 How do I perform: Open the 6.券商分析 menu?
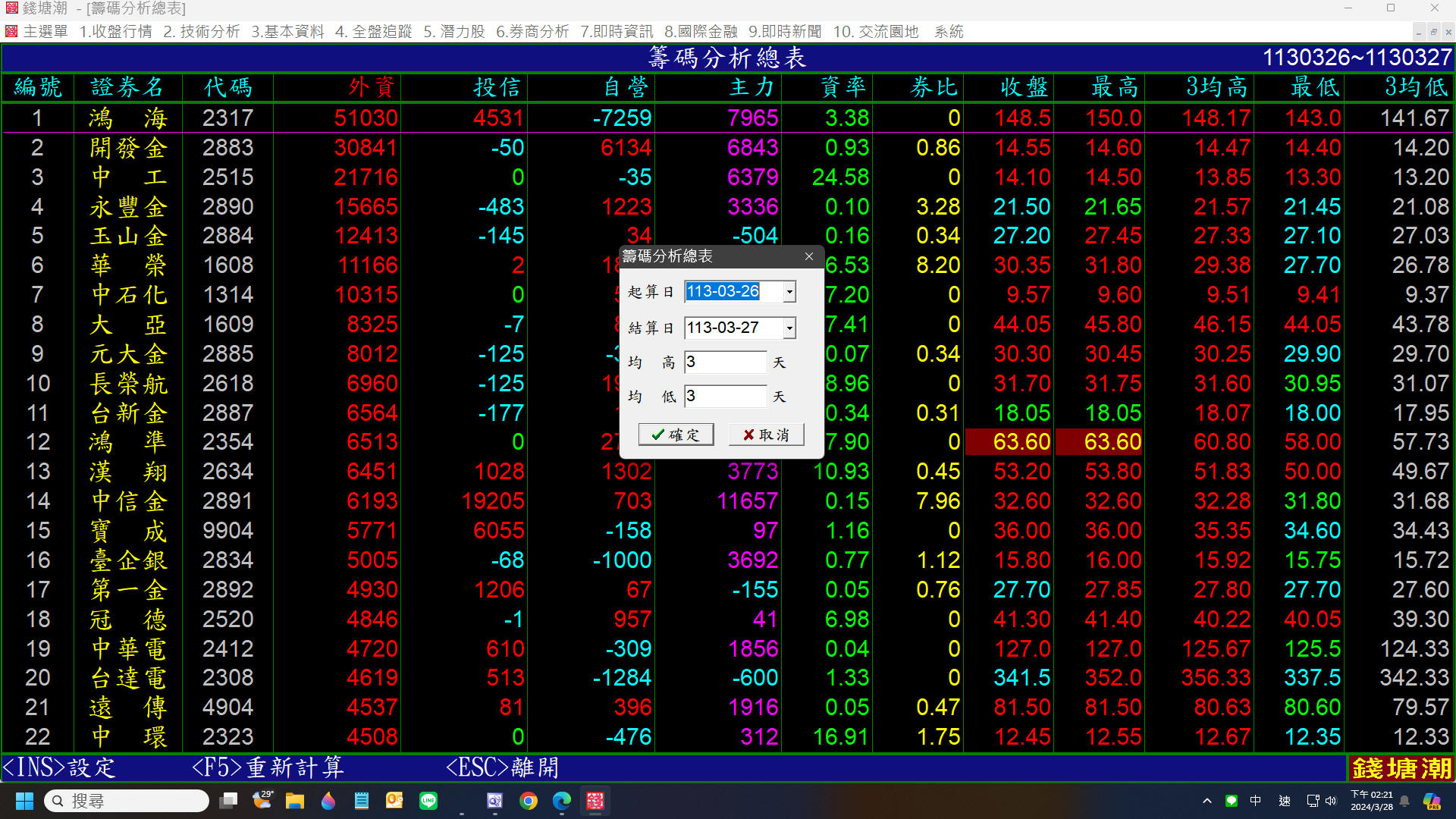[x=532, y=31]
